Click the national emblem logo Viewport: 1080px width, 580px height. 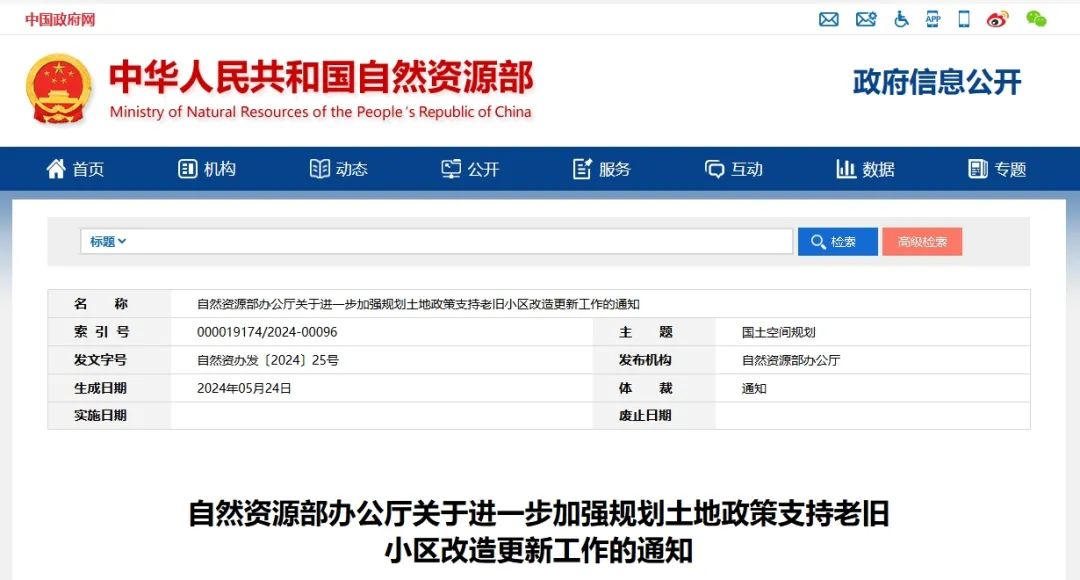[58, 89]
